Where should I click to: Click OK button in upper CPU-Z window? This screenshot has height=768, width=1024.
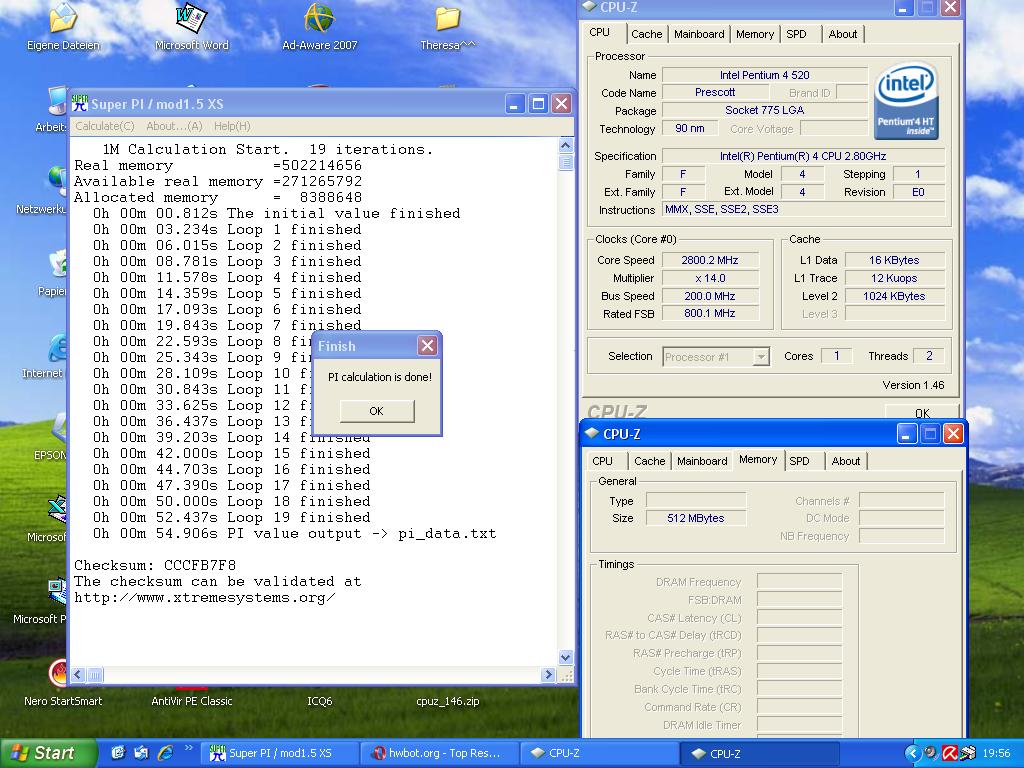[922, 413]
